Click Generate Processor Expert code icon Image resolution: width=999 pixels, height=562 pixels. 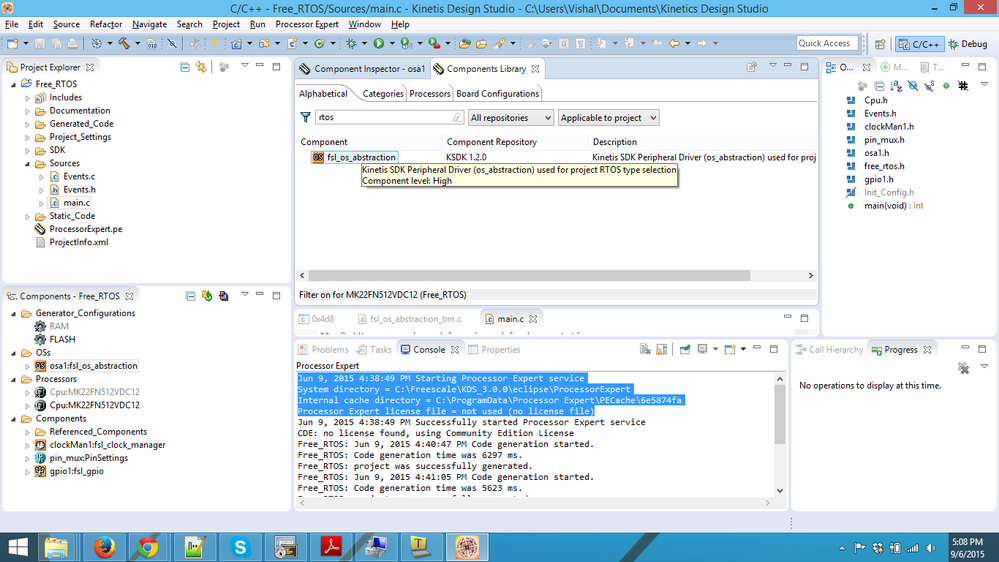coord(206,296)
